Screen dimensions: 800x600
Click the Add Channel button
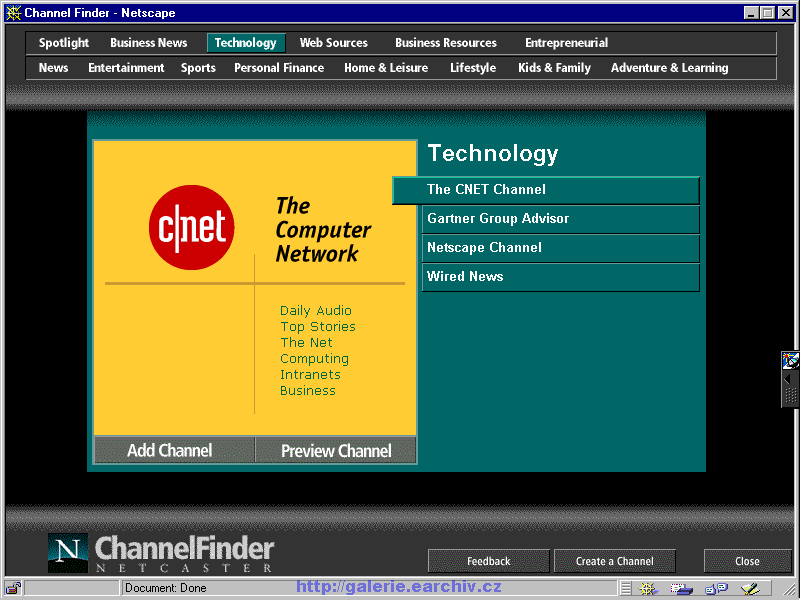click(174, 450)
